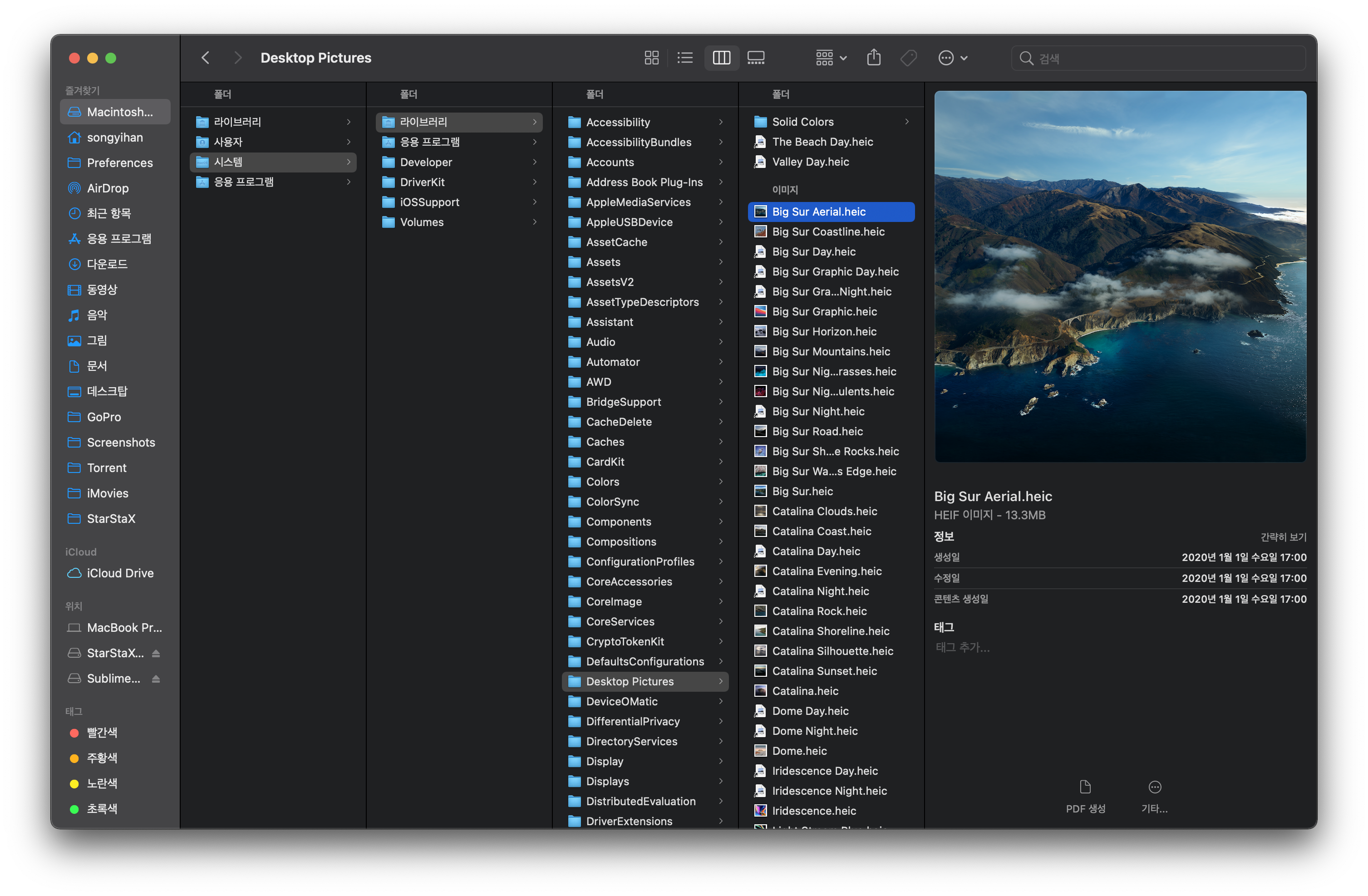Screen dimensions: 1368x896
Task: Switch to list view
Action: pos(684,58)
